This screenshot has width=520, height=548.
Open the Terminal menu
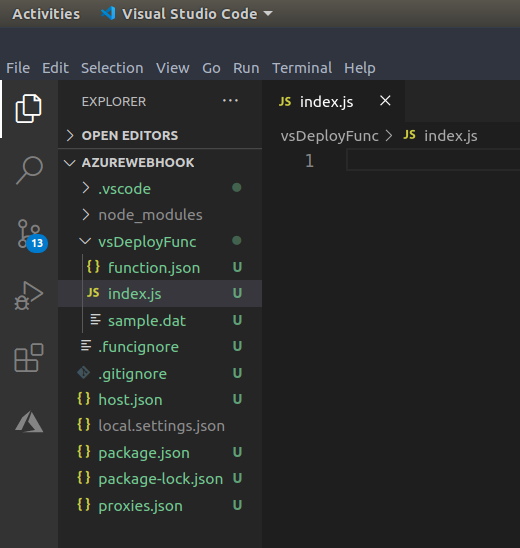[302, 68]
